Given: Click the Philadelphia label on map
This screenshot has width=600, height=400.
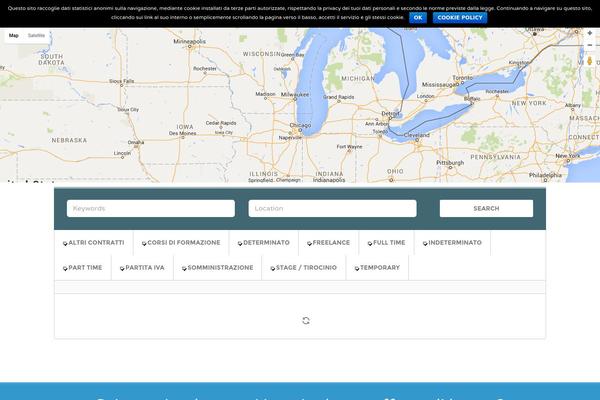Looking at the screenshot, I should tap(545, 175).
